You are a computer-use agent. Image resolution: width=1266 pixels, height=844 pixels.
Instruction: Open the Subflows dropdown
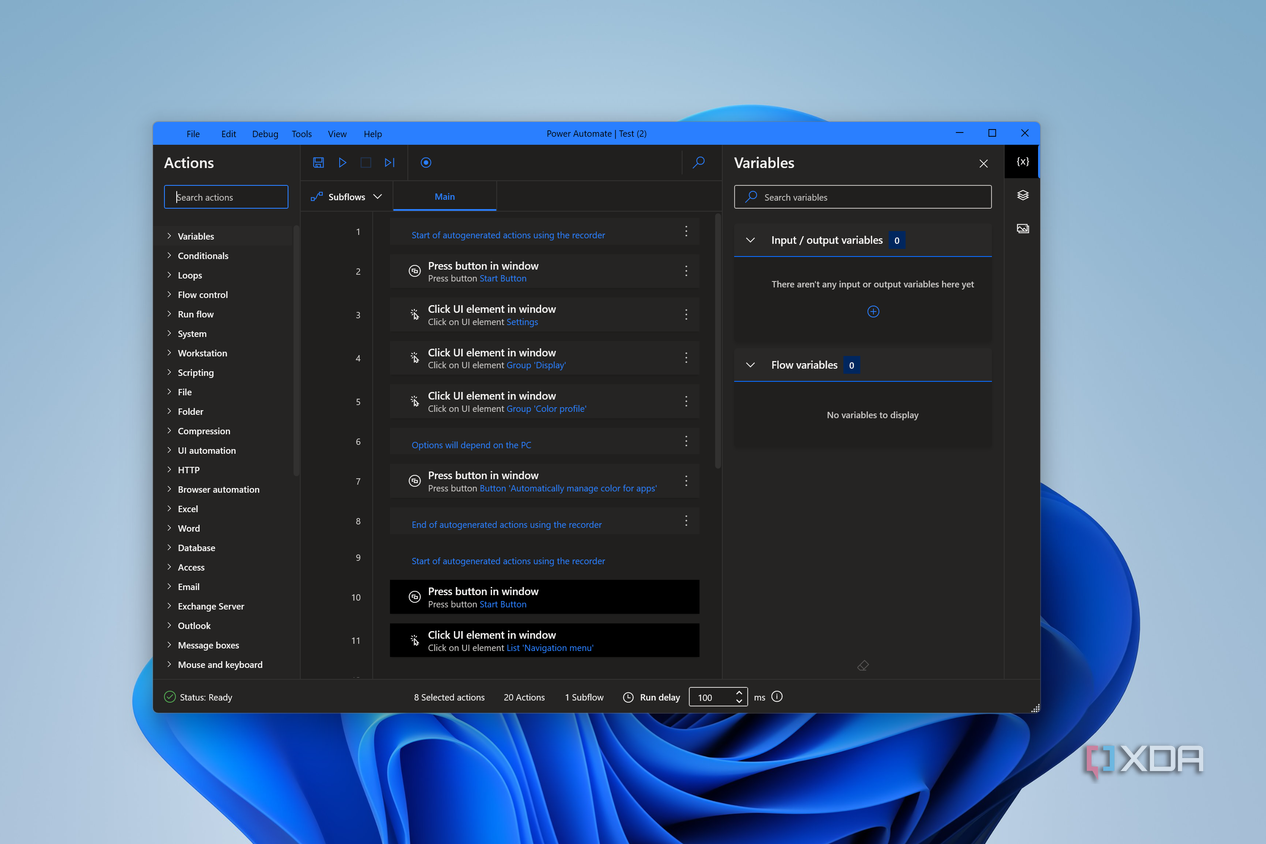click(347, 197)
